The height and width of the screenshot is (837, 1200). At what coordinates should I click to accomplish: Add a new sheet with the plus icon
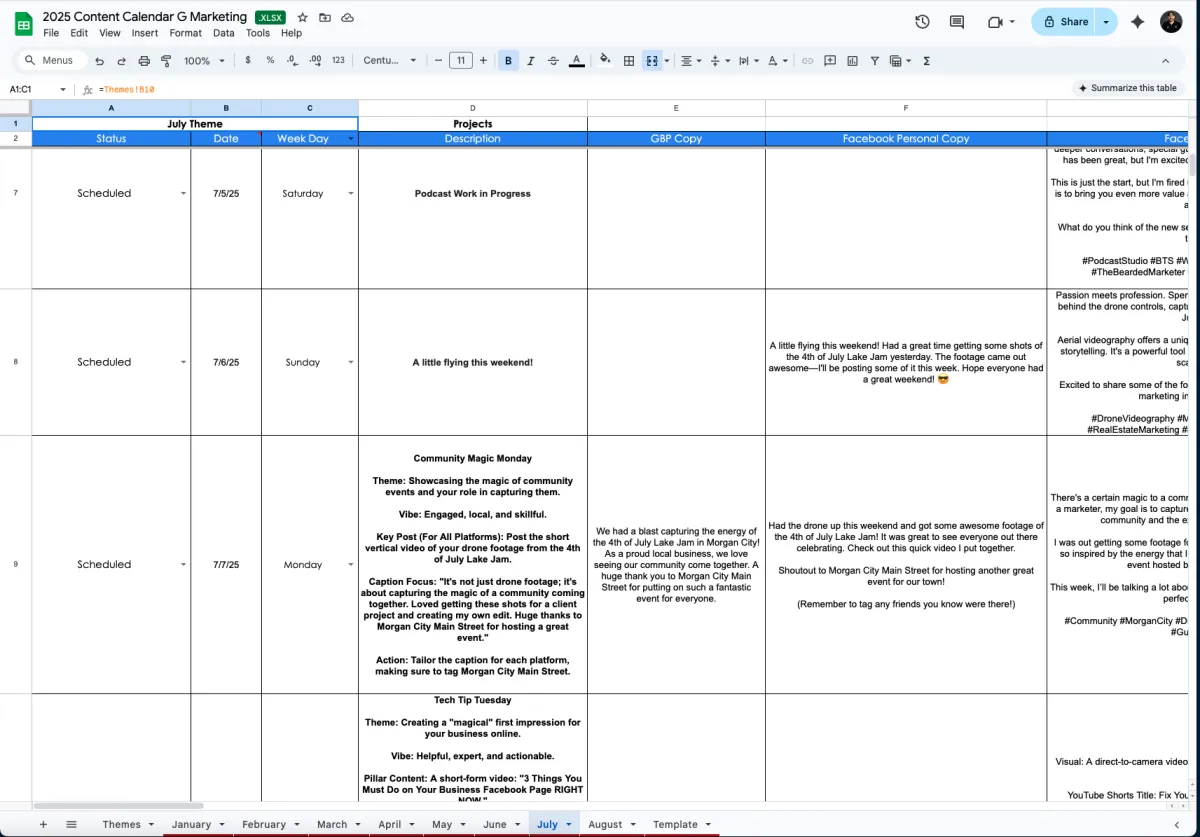(43, 825)
